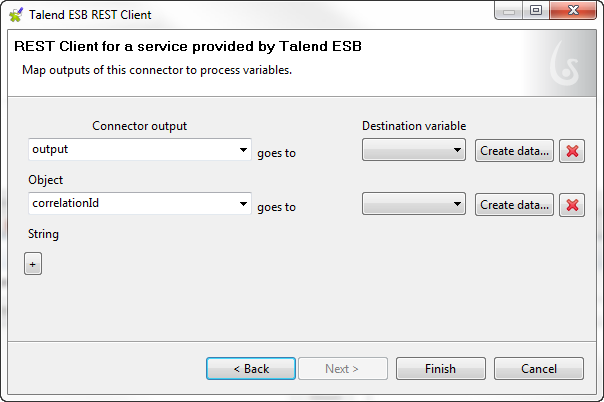The width and height of the screenshot is (604, 402).
Task: Open the correlationId connector output dropdown arrow
Action: coord(244,204)
